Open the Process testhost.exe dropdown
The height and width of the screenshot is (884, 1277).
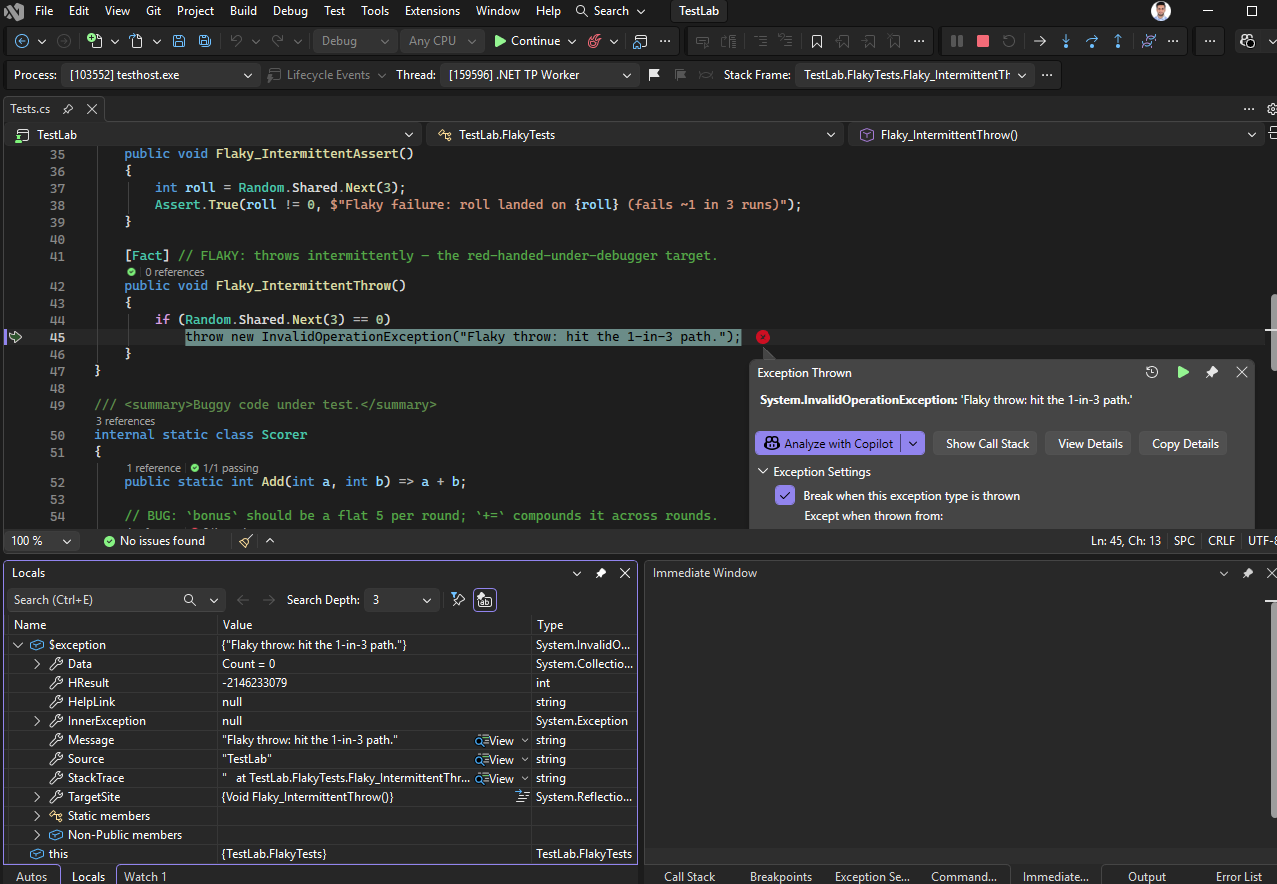[x=161, y=75]
